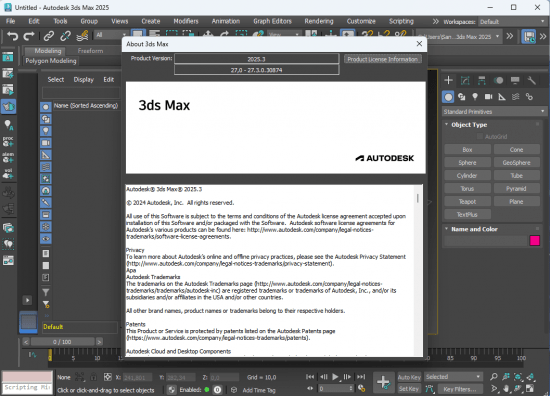Click the Add Time Tag cube icon
This screenshot has width=550, height=396.
[x=234, y=390]
